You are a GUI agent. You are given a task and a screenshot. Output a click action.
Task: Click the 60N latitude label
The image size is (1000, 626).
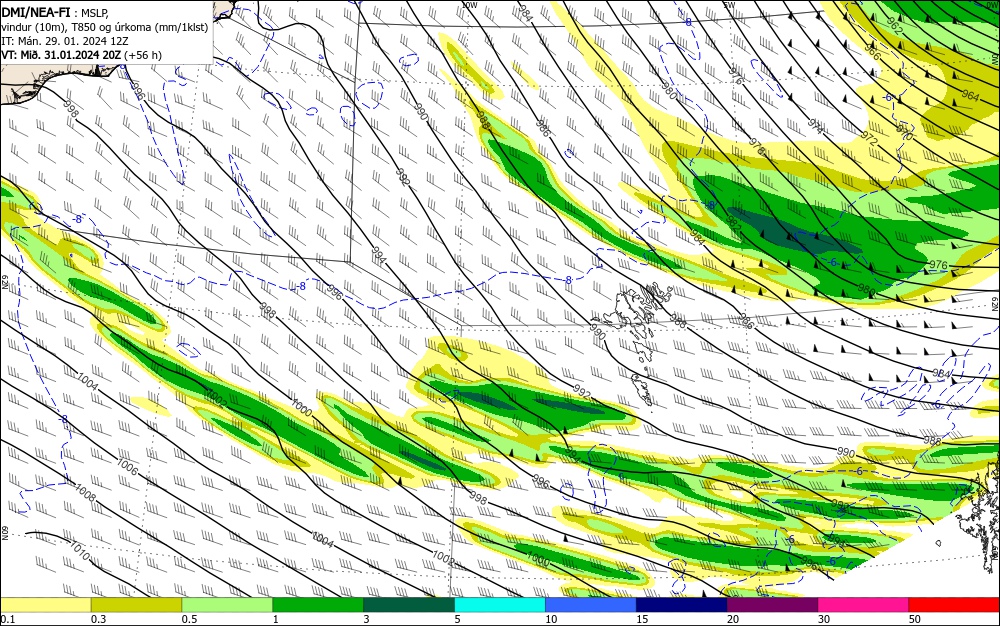pyautogui.click(x=4, y=533)
